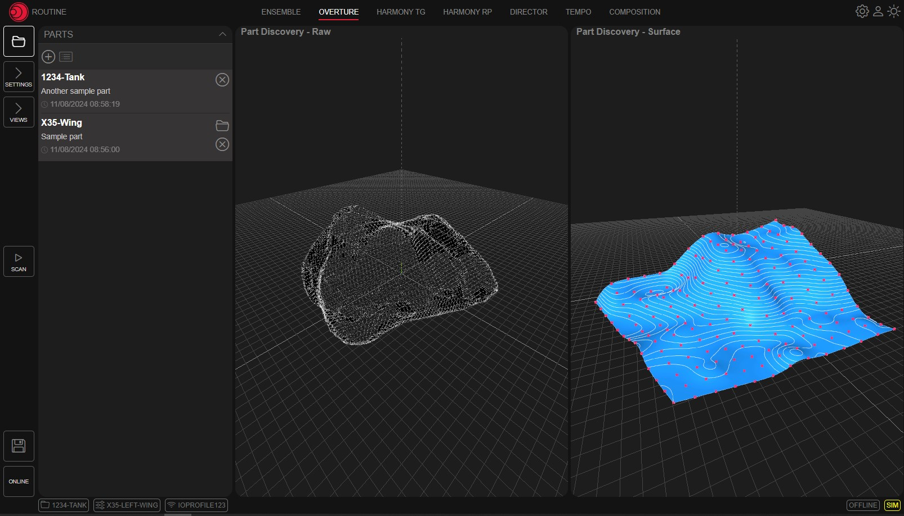
Task: Delete the X35-Wing part
Action: (222, 145)
